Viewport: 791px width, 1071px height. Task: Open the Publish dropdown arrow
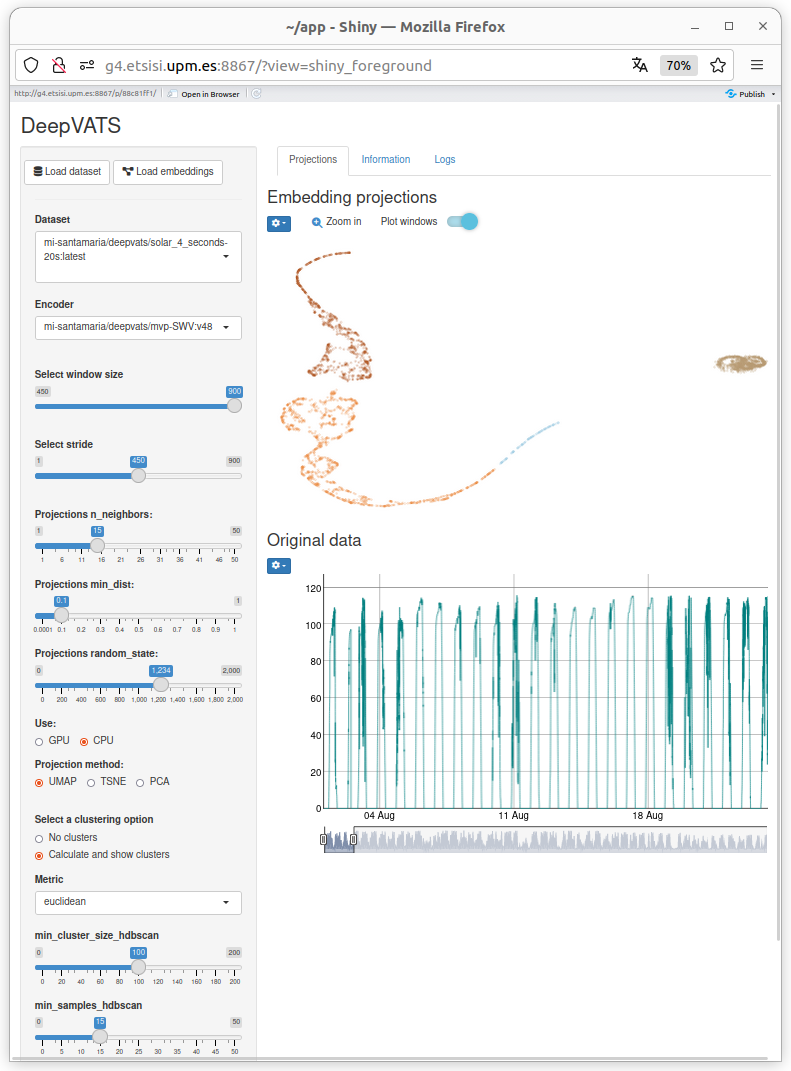(773, 94)
